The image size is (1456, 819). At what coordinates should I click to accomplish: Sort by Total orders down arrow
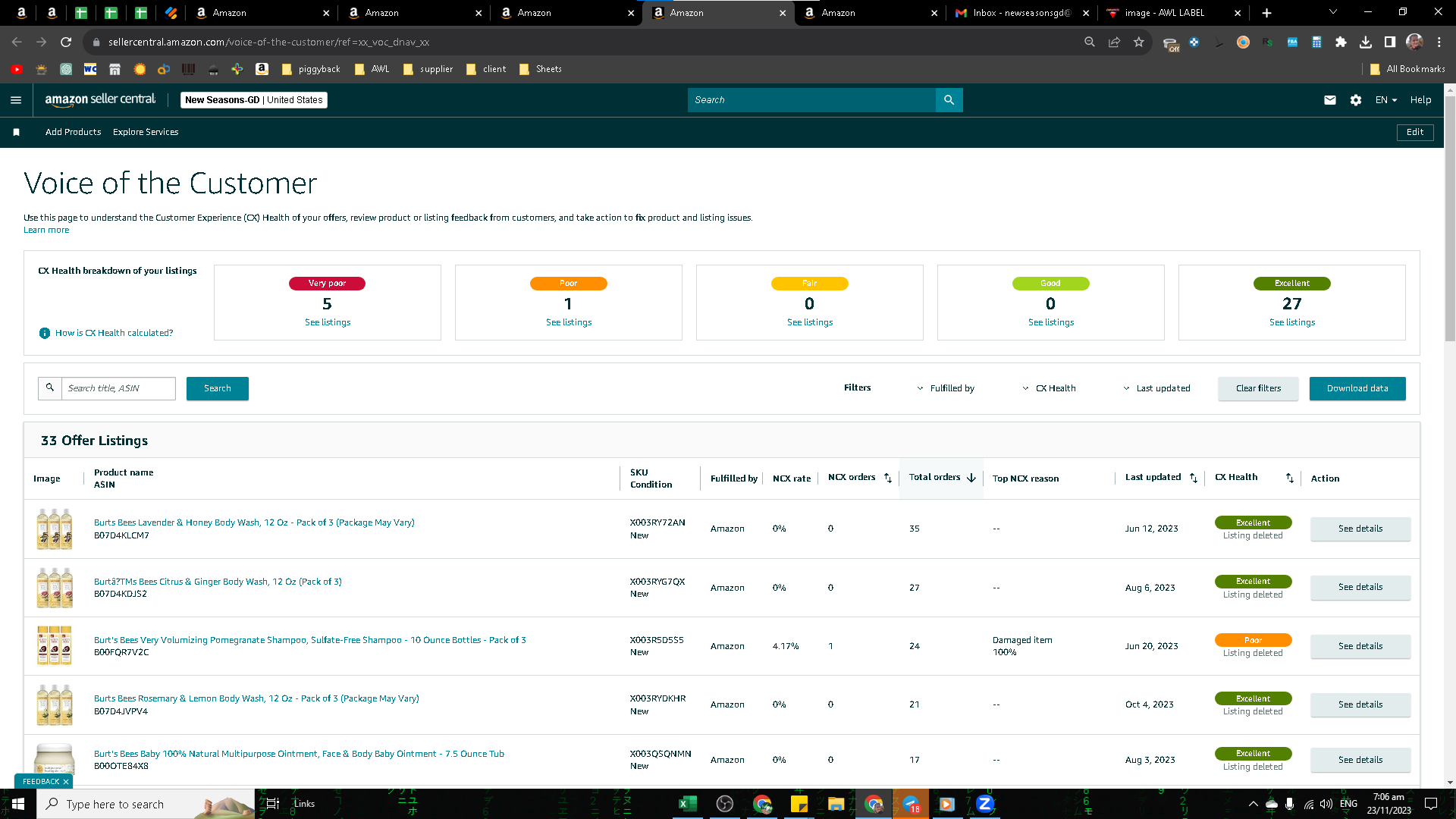[x=971, y=478]
